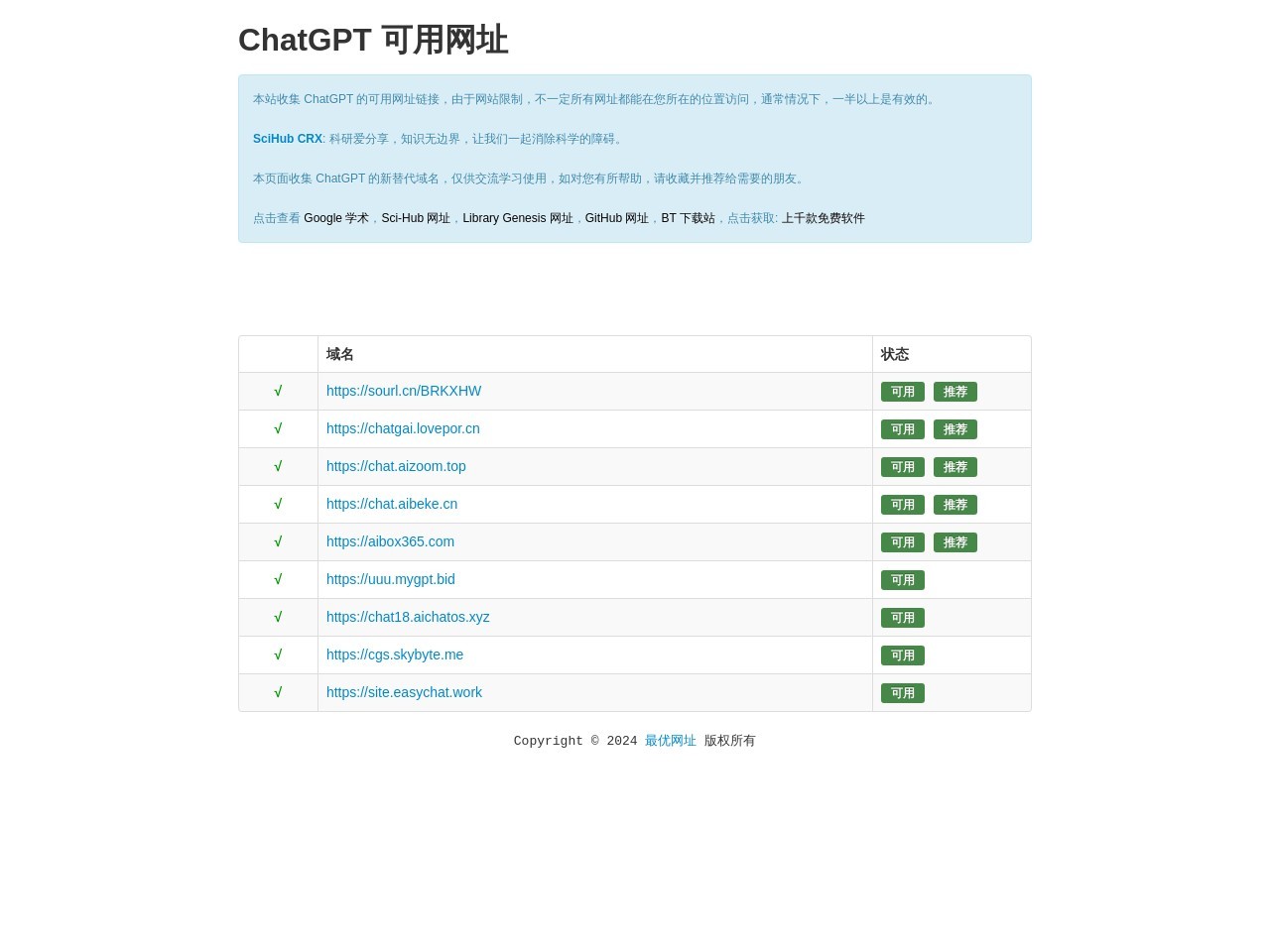Click 可用 badge in site.easychat.work row

coord(903,693)
